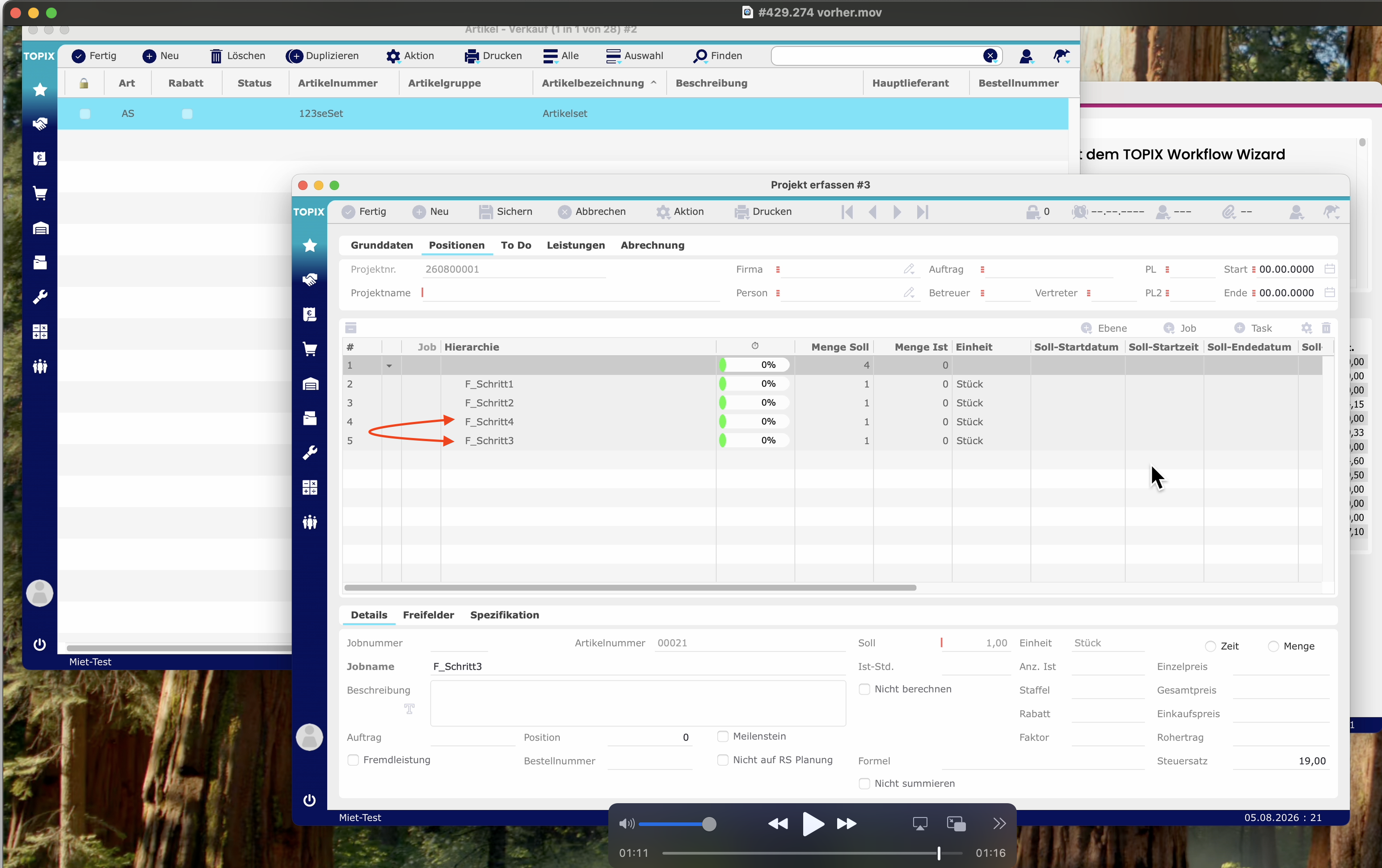Image resolution: width=1382 pixels, height=868 pixels.
Task: Click the picture-in-picture icon in video player
Action: (956, 824)
